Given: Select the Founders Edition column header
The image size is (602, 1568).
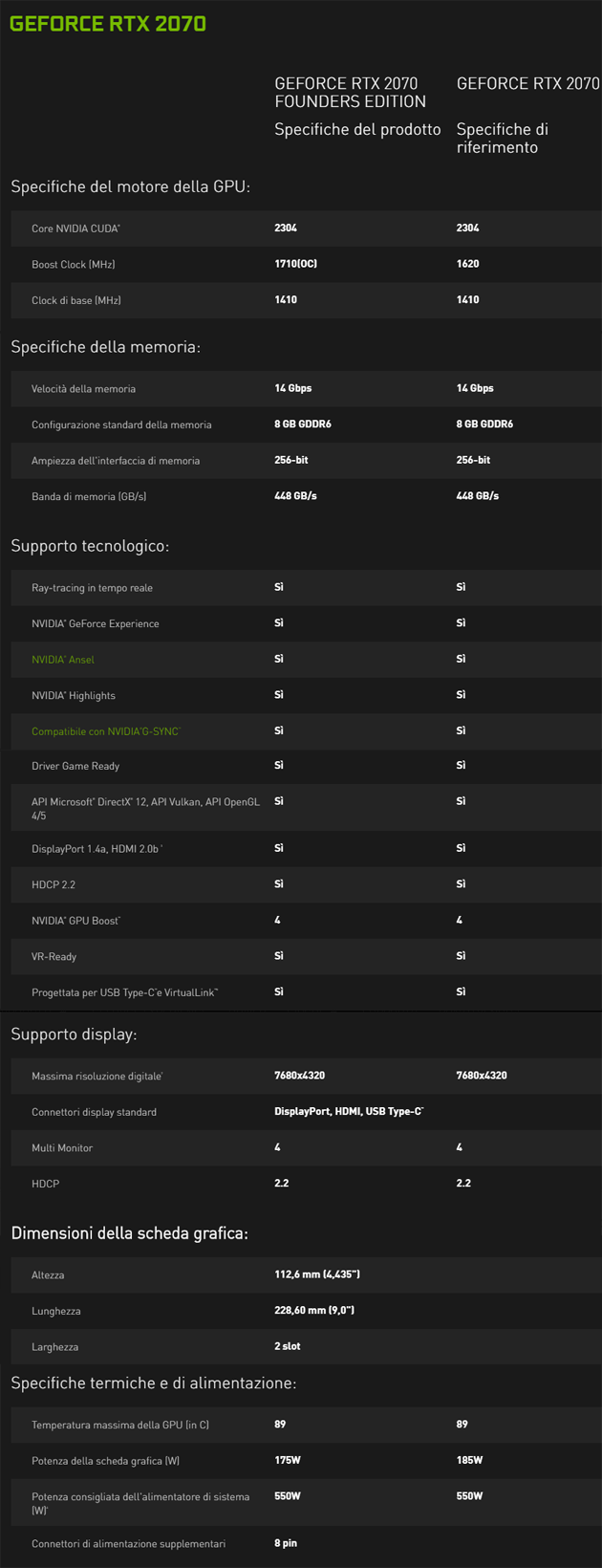Looking at the screenshot, I should point(350,93).
